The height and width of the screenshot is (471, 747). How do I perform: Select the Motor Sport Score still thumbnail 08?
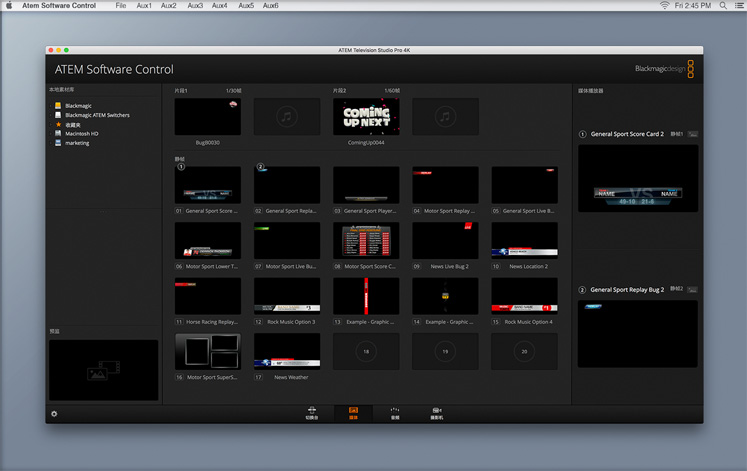[x=365, y=241]
